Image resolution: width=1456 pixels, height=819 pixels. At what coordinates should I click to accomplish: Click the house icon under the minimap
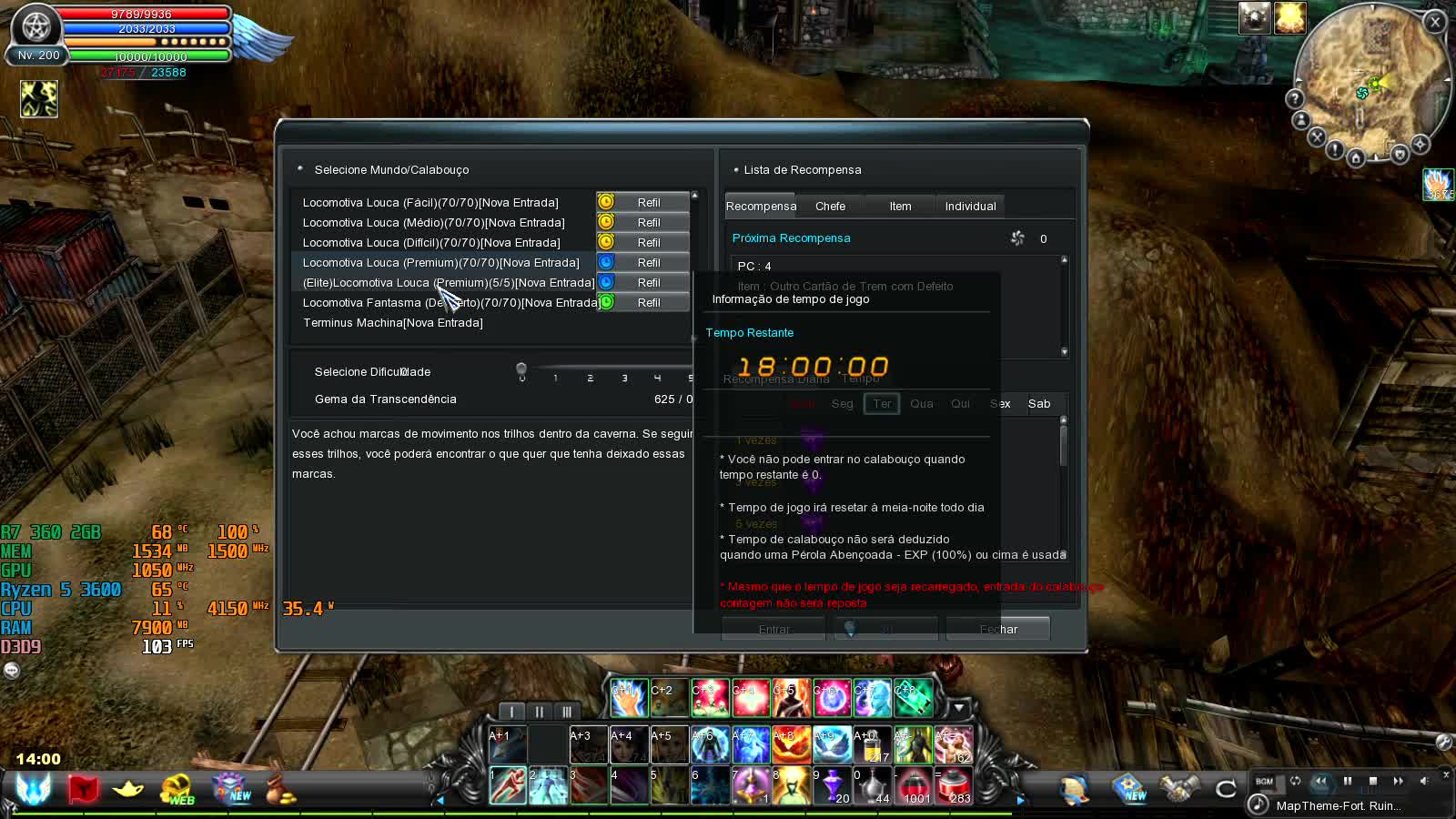1356,158
